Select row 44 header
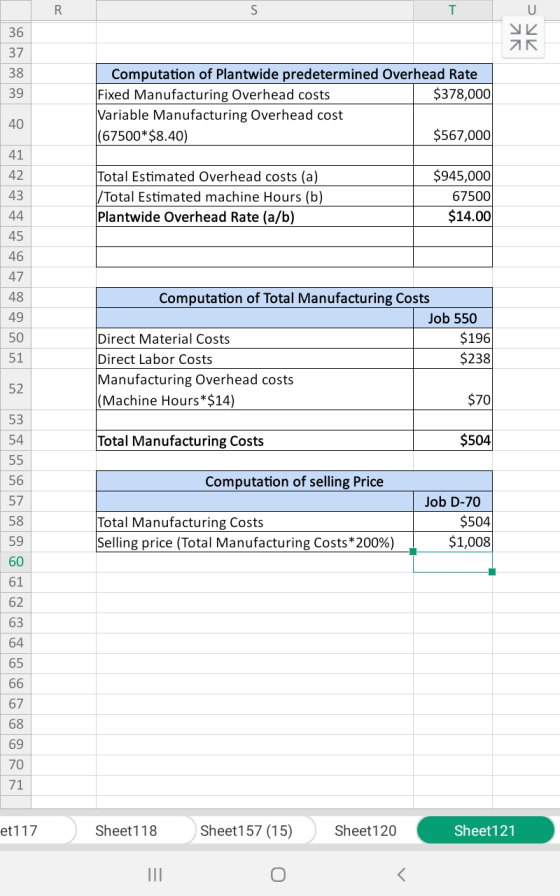 tap(15, 216)
